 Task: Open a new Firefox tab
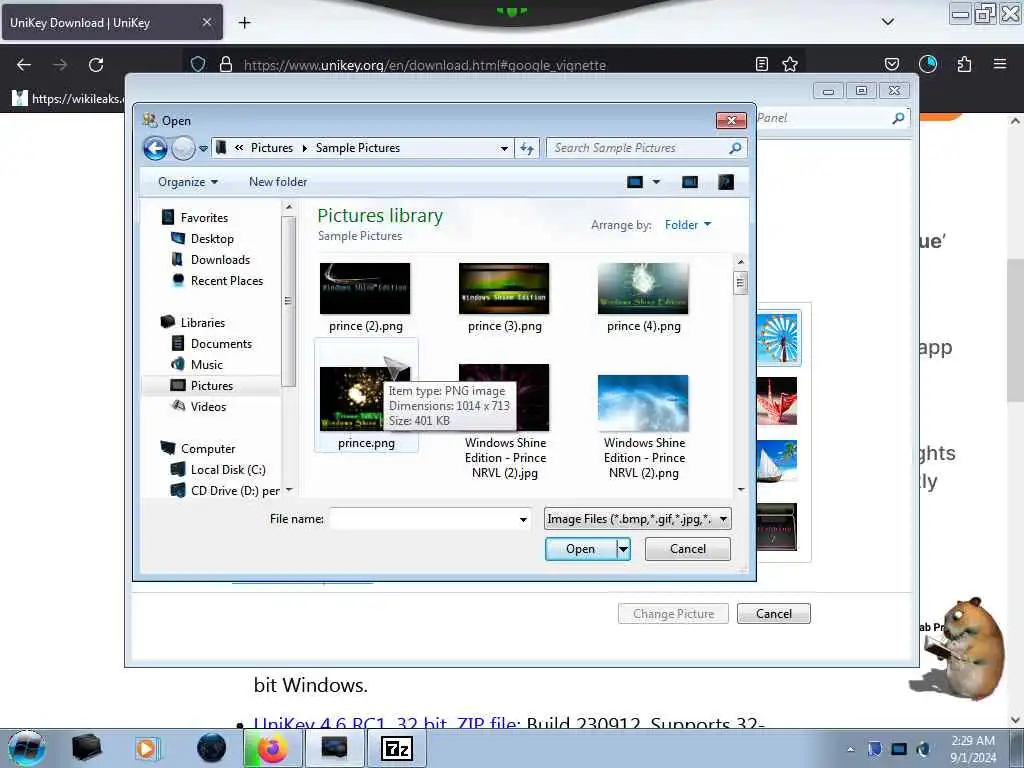coord(244,23)
